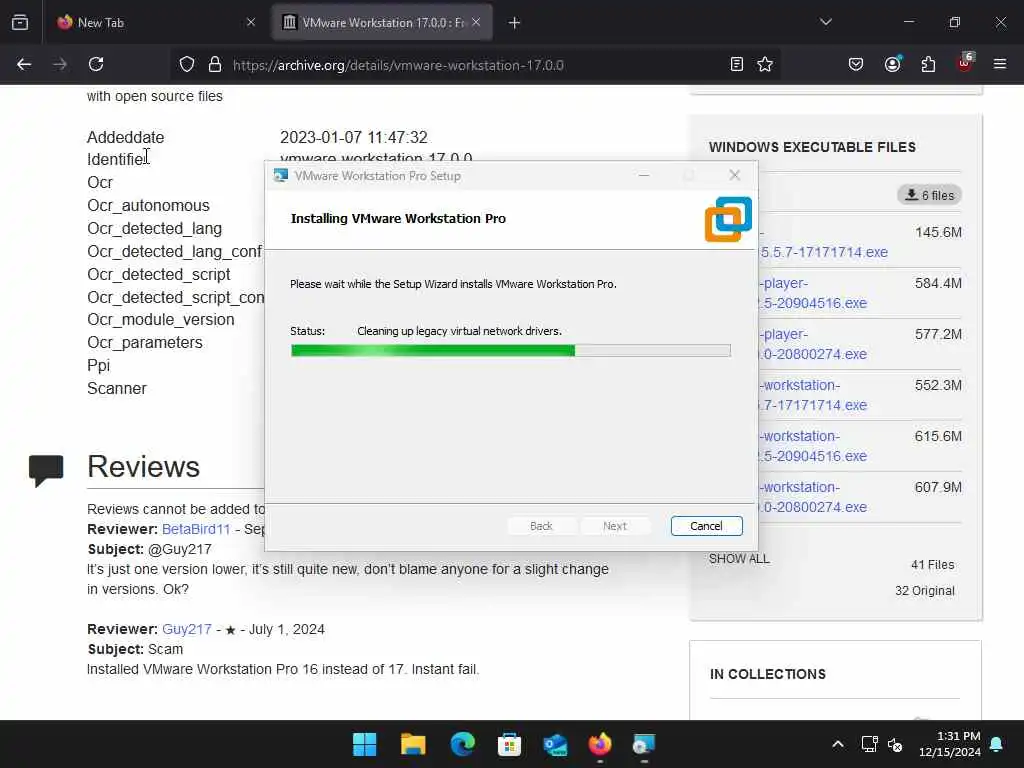The image size is (1024, 768).
Task: Close the VMware Workstation 17.0.0 tab
Action: [476, 22]
